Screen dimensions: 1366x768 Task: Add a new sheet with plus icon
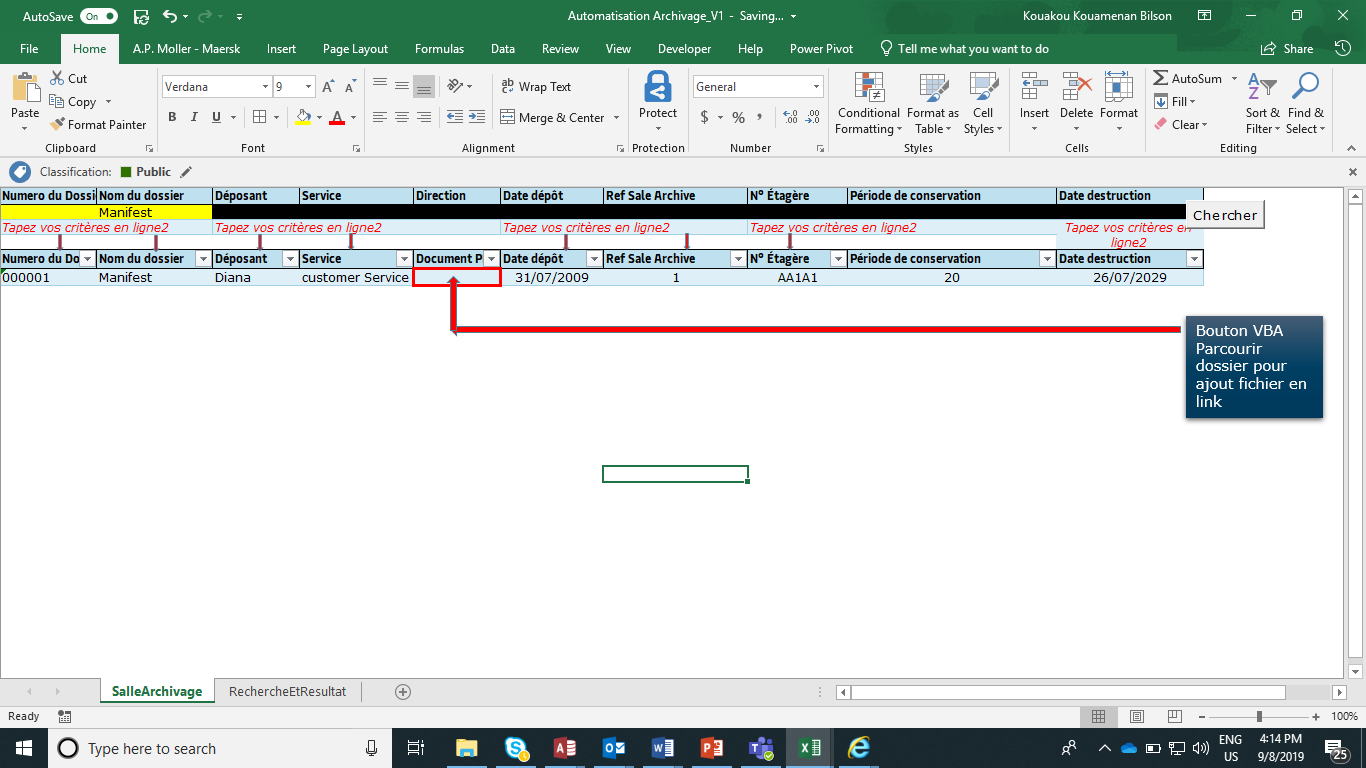[x=403, y=691]
